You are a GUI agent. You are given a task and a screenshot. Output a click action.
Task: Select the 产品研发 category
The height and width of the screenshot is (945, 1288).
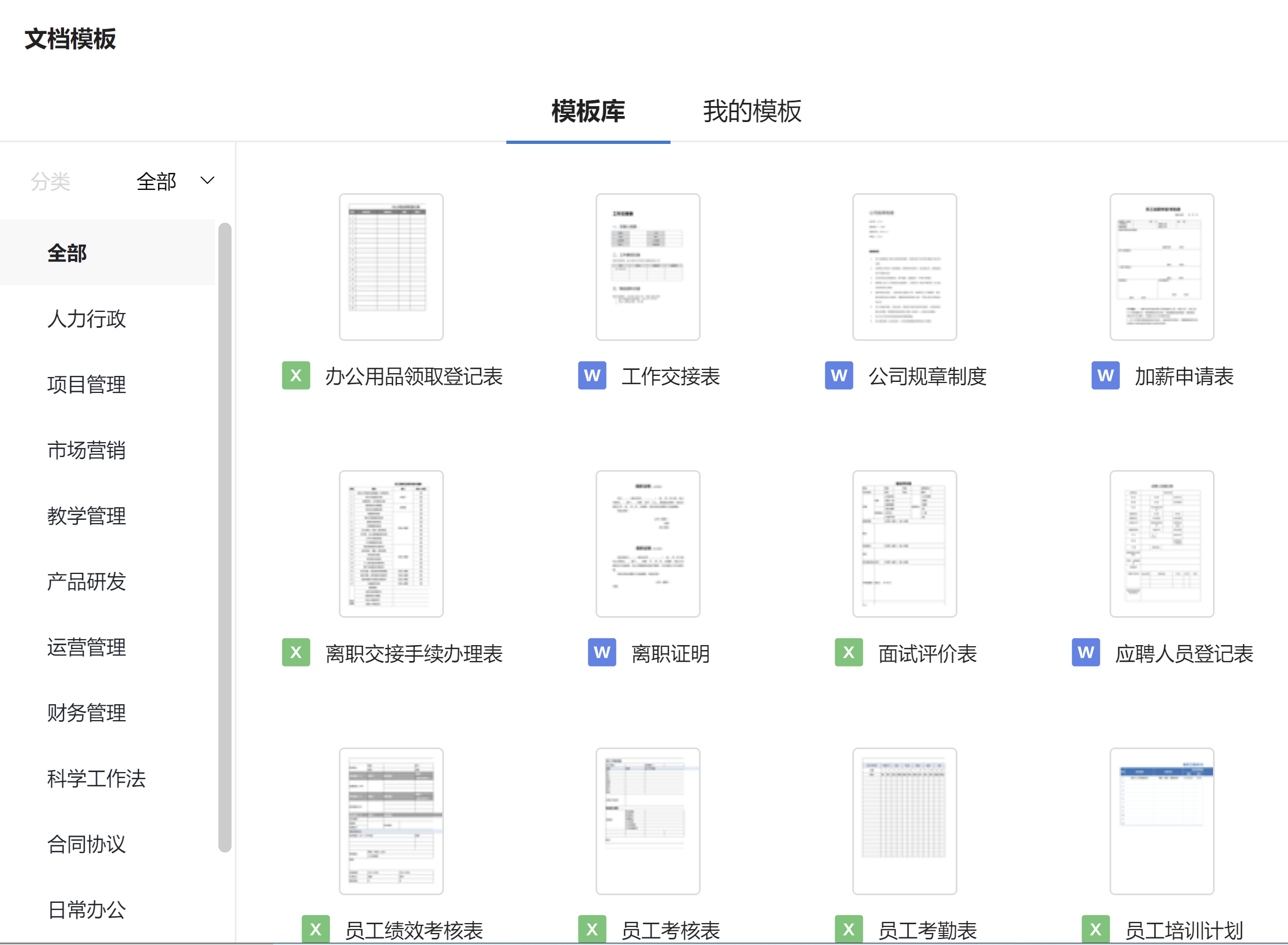point(108,581)
